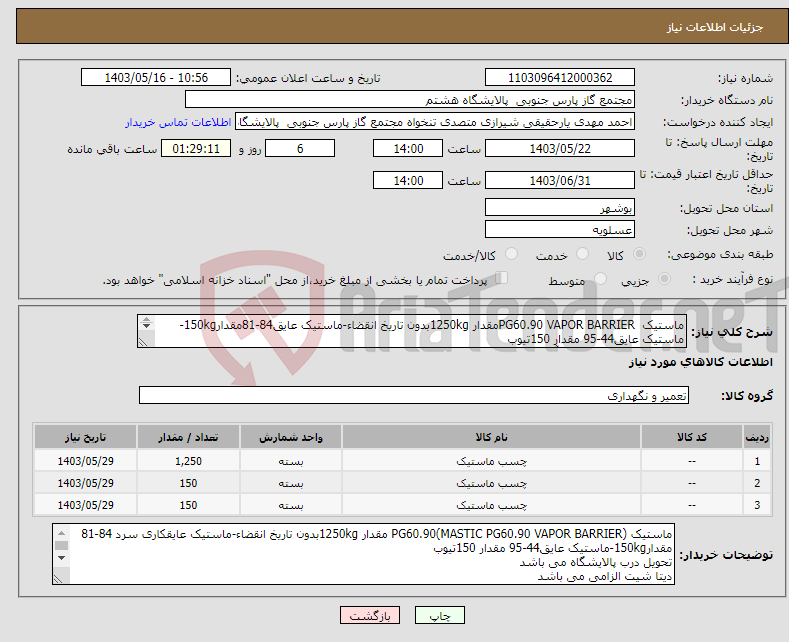This screenshot has width=789, height=642.
Task: Click the delivery province field بوشهر
Action: pyautogui.click(x=560, y=207)
